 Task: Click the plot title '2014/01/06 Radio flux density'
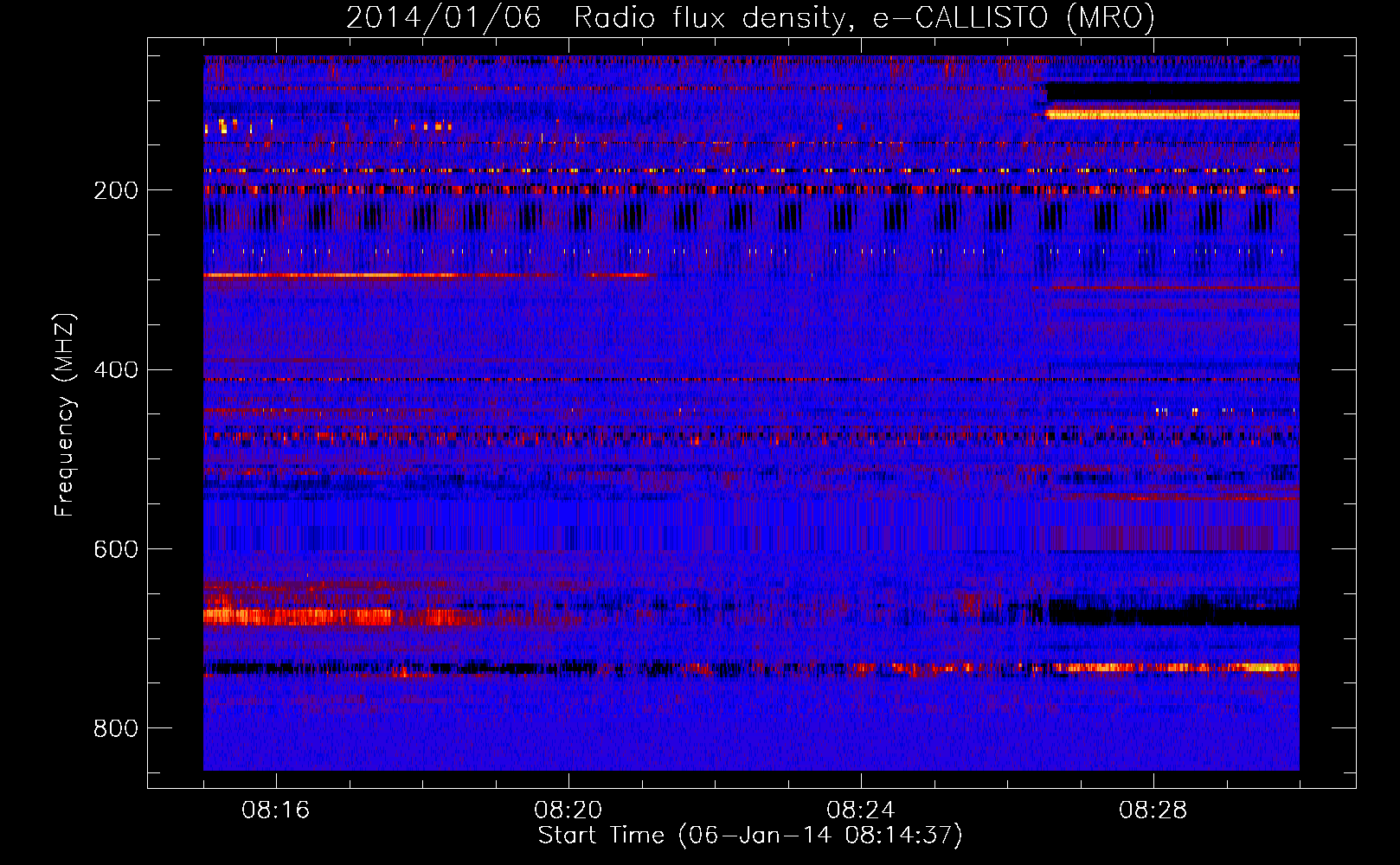tap(750, 18)
